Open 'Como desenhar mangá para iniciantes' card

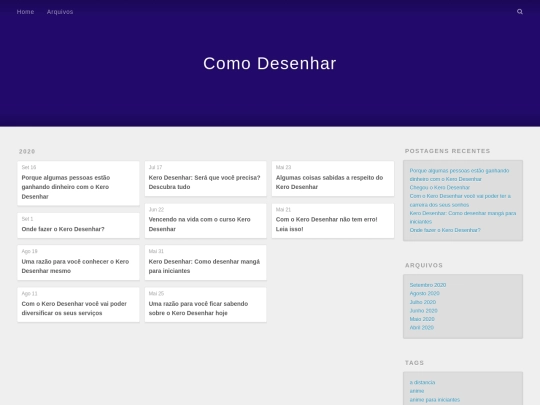tap(206, 262)
